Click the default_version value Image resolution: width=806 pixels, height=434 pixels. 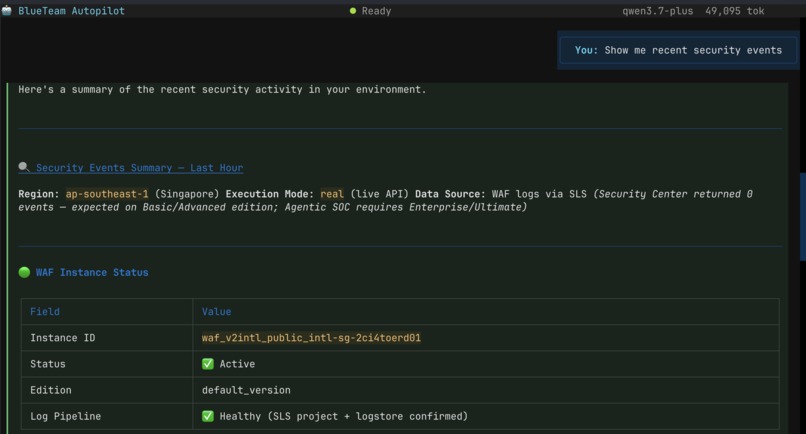coord(246,390)
